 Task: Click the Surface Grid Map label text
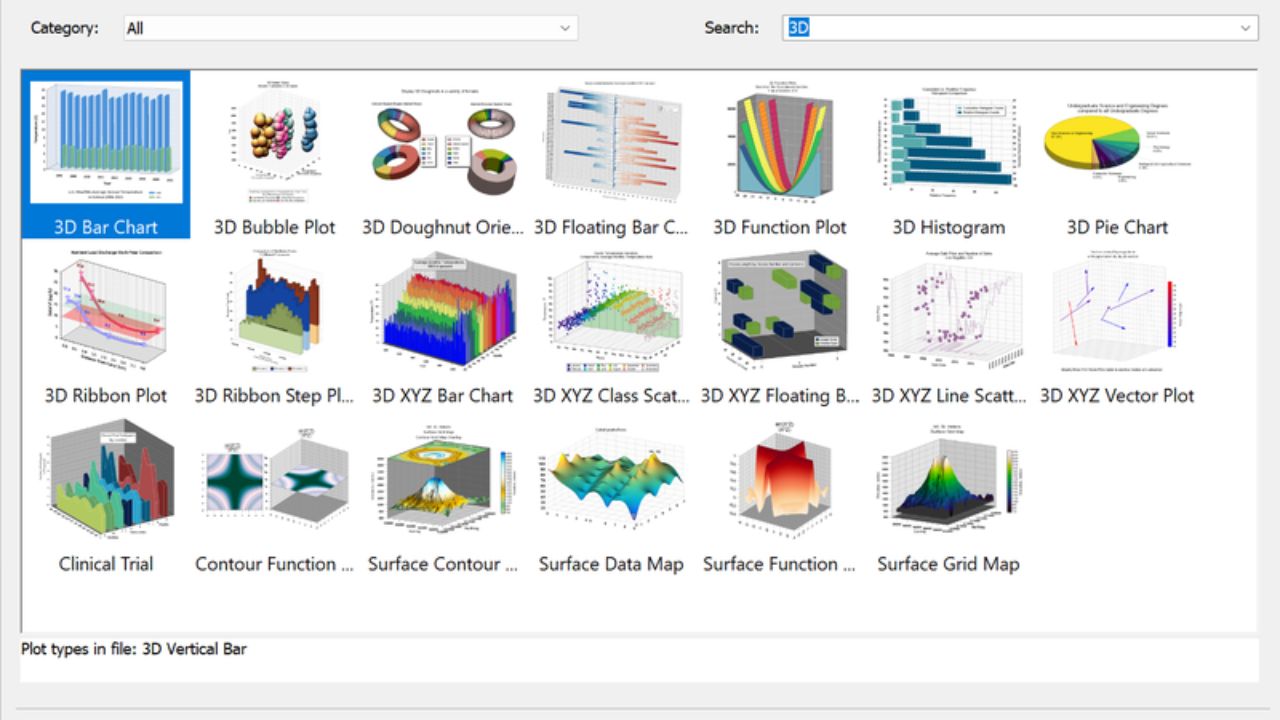(948, 564)
